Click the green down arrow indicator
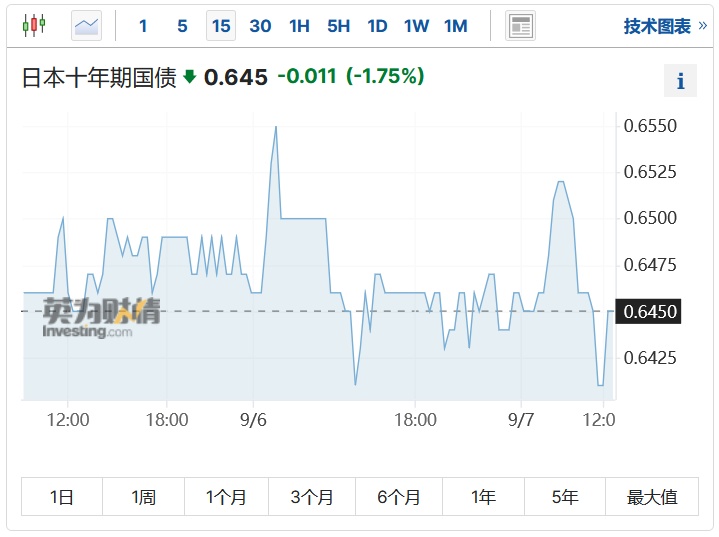719x537 pixels. click(x=189, y=77)
